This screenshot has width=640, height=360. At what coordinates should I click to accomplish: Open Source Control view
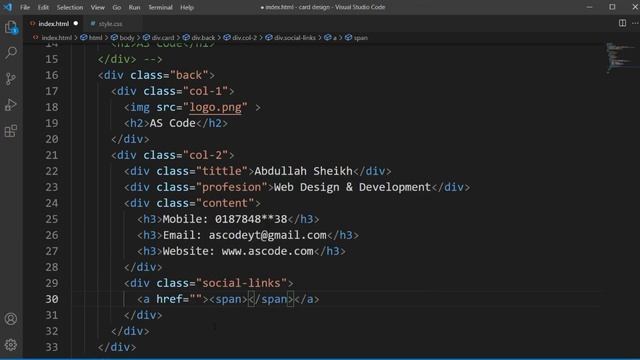click(x=11, y=78)
